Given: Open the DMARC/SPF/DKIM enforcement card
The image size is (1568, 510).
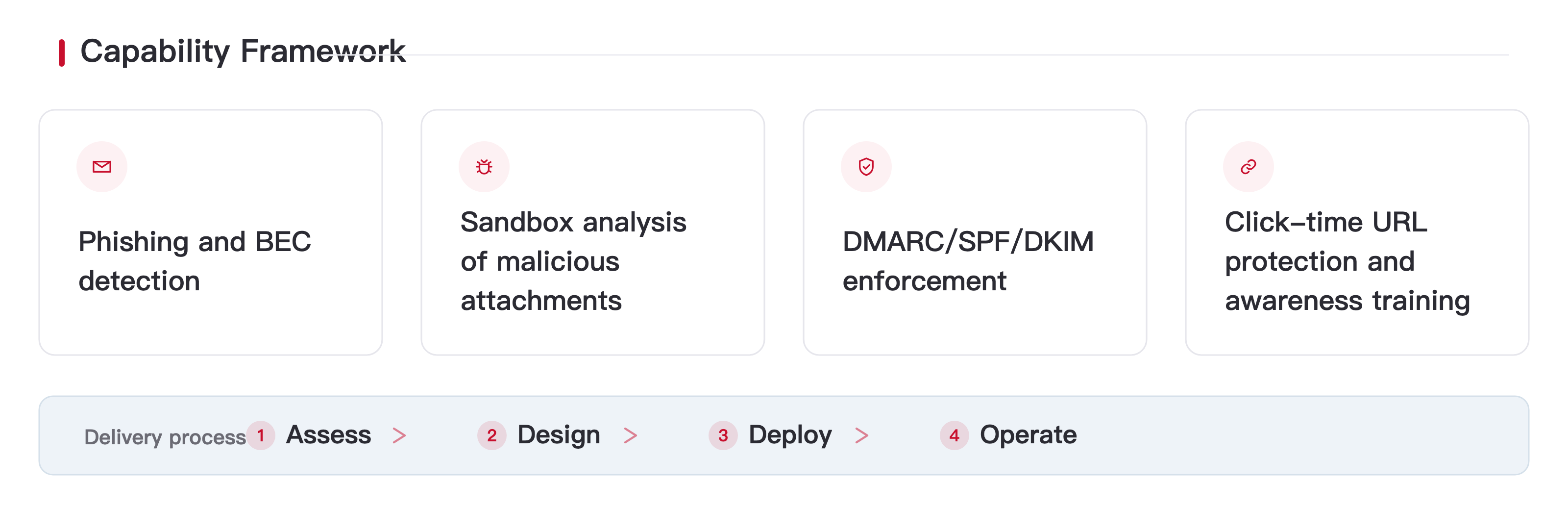Looking at the screenshot, I should click(975, 232).
